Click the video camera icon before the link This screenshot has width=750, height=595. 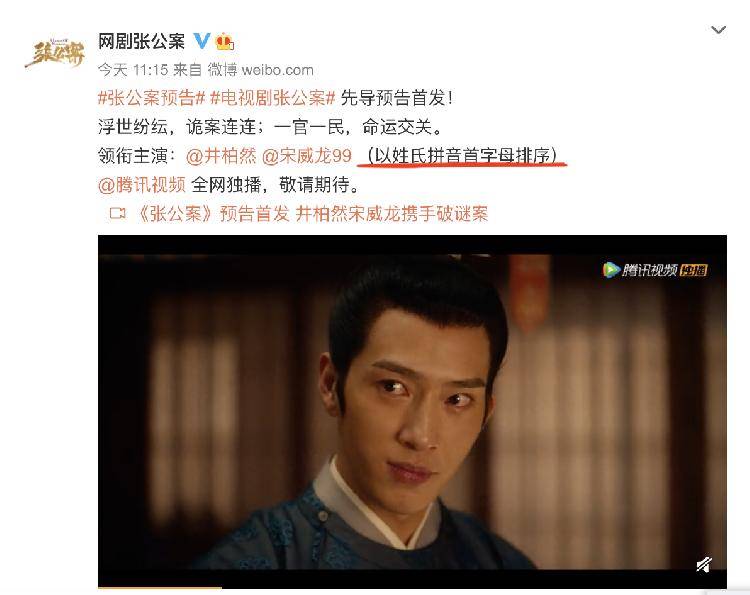point(117,213)
